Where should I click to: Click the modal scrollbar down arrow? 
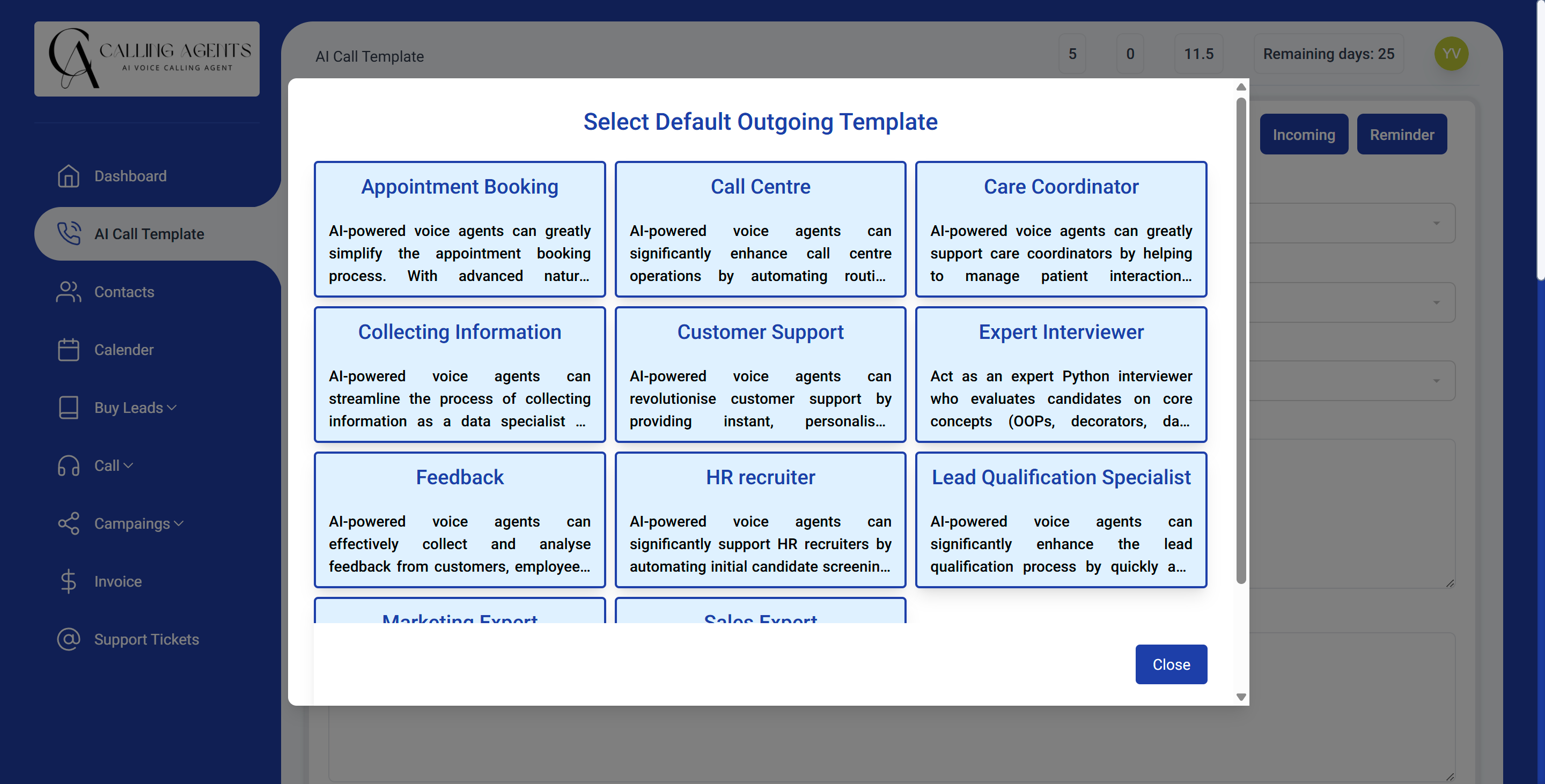coord(1240,697)
